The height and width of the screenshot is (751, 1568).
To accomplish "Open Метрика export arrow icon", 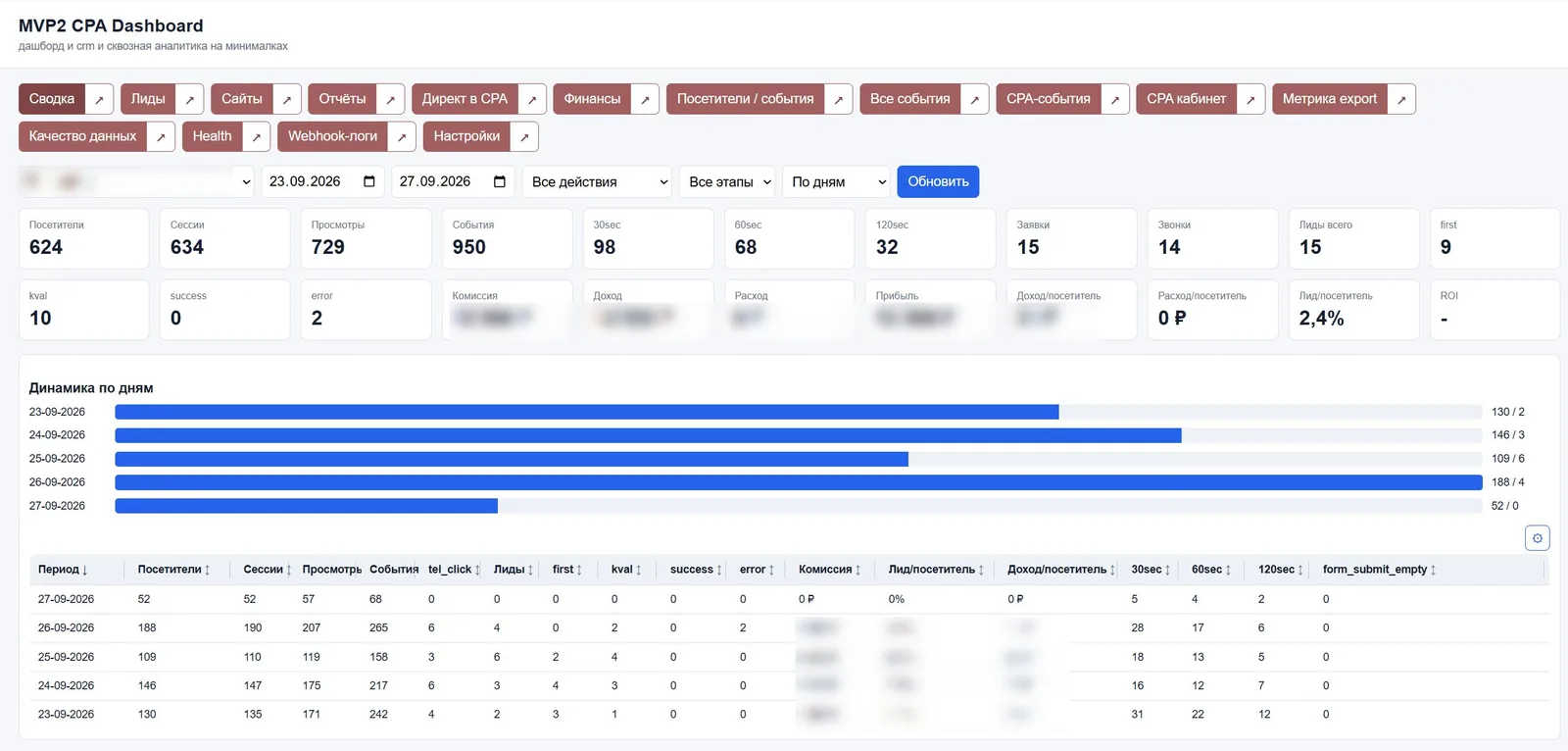I will point(1401,99).
